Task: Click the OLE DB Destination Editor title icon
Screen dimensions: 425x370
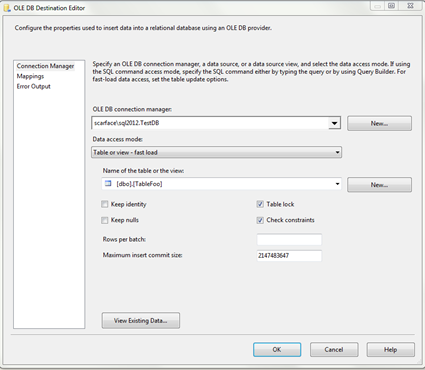Action: (6, 8)
